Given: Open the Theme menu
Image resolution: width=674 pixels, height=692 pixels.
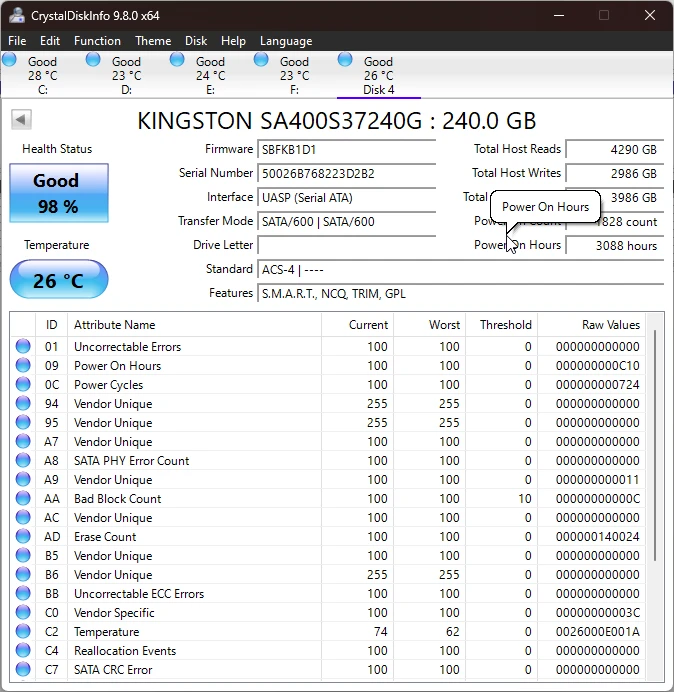Looking at the screenshot, I should coord(153,41).
